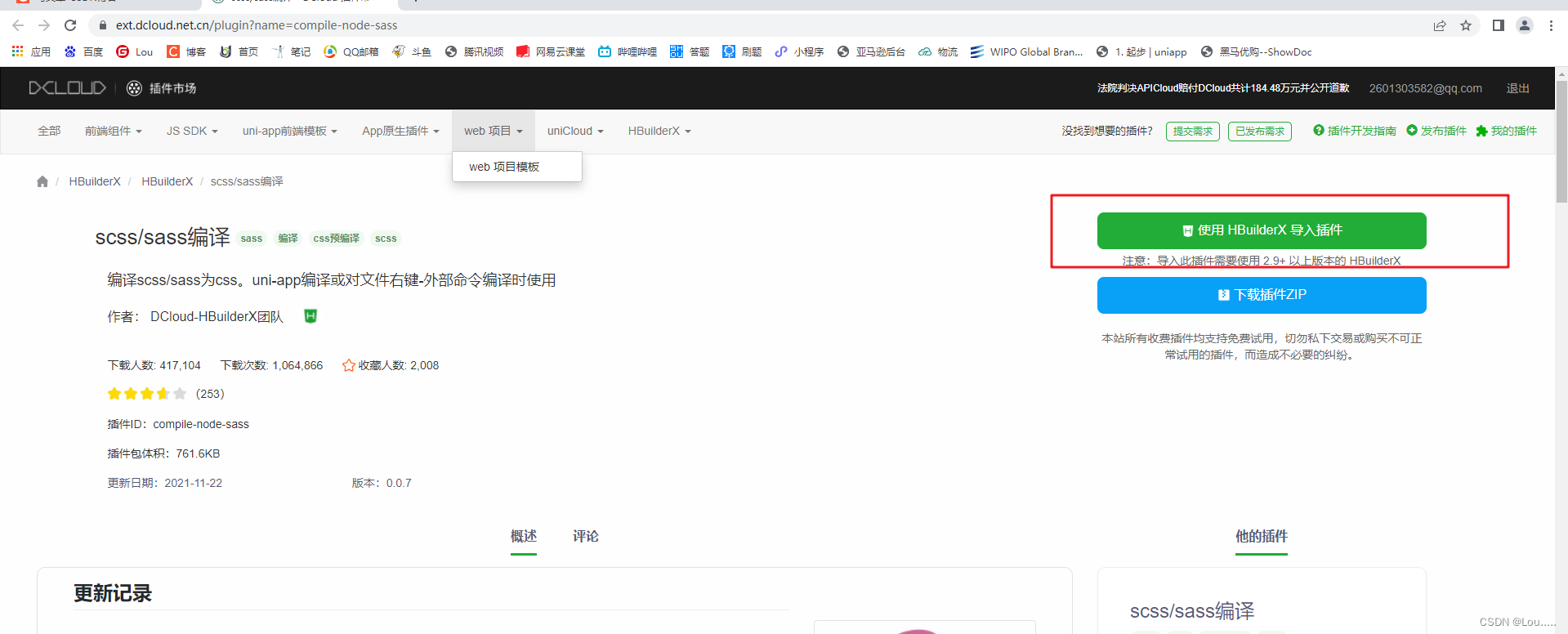Image resolution: width=1568 pixels, height=634 pixels.
Task: Open the 亚马逊后台 bookmark
Action: click(871, 51)
